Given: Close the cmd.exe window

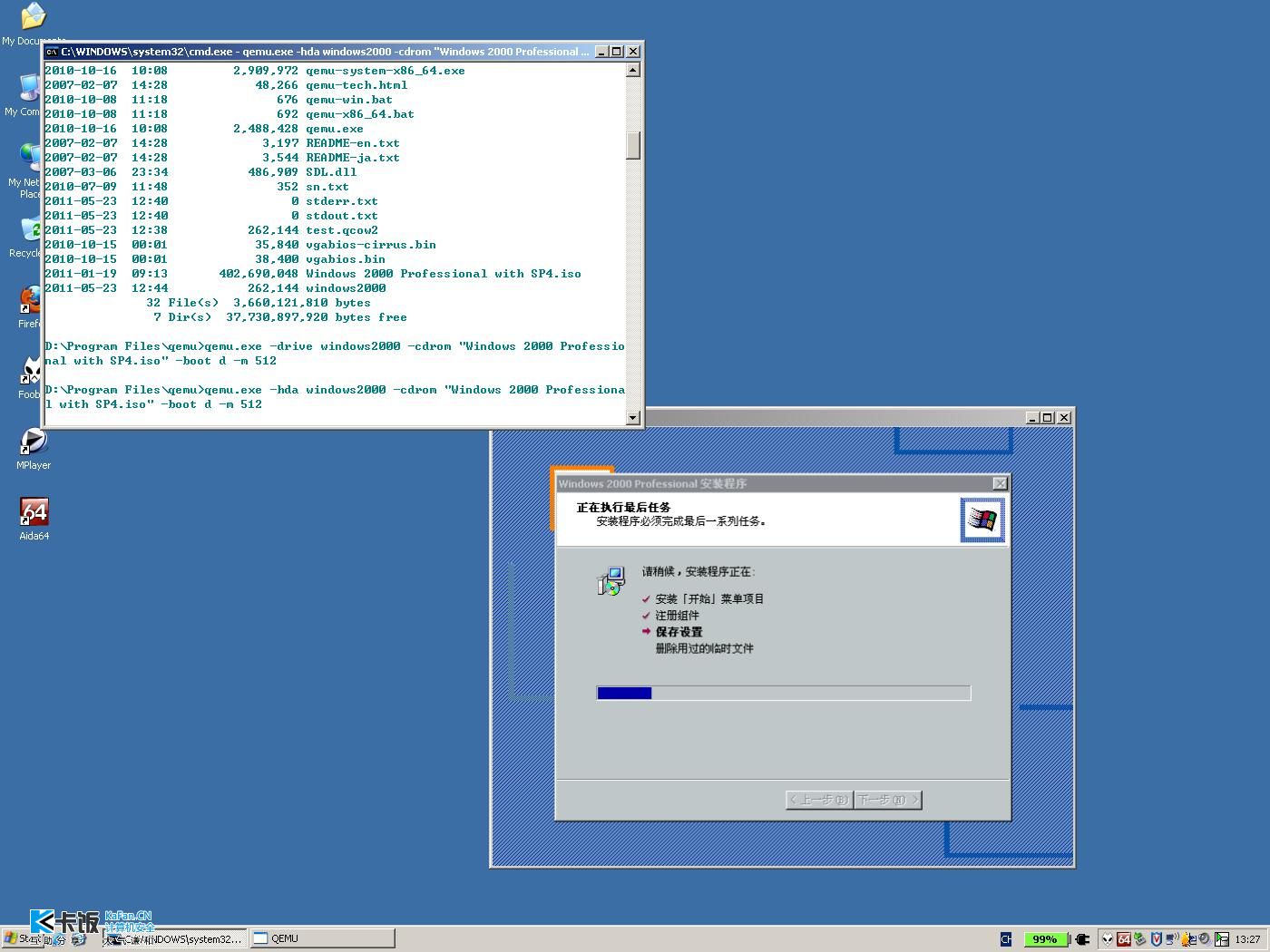Looking at the screenshot, I should pyautogui.click(x=633, y=52).
